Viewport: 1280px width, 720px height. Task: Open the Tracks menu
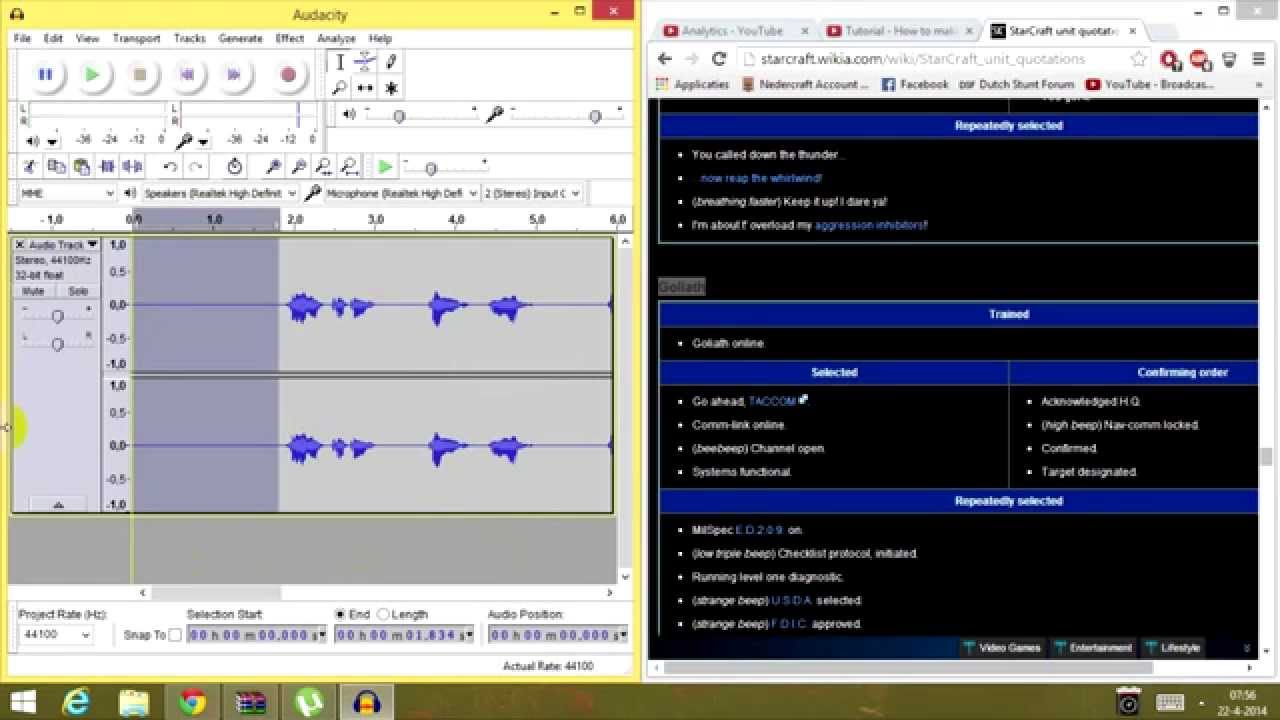189,38
